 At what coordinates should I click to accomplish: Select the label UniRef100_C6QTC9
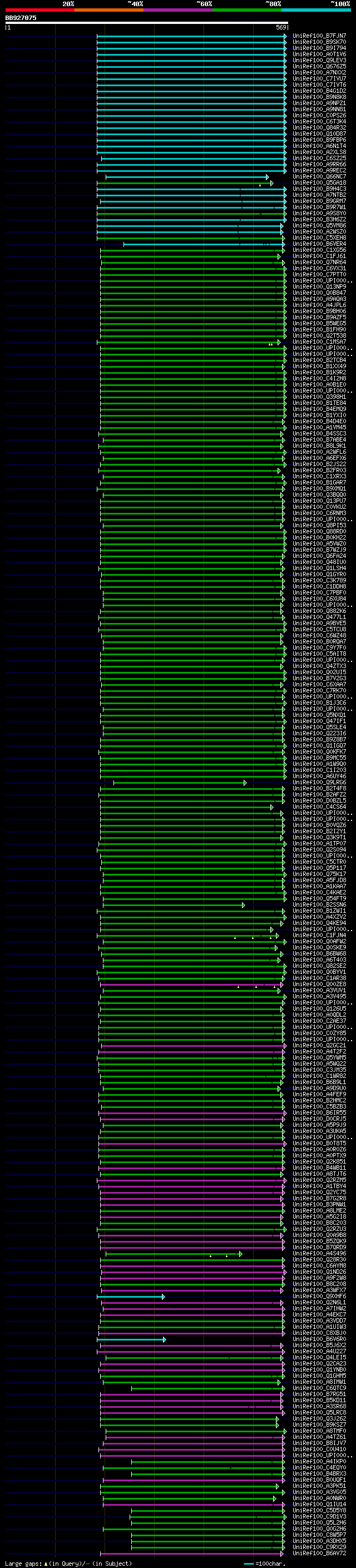click(x=319, y=1388)
